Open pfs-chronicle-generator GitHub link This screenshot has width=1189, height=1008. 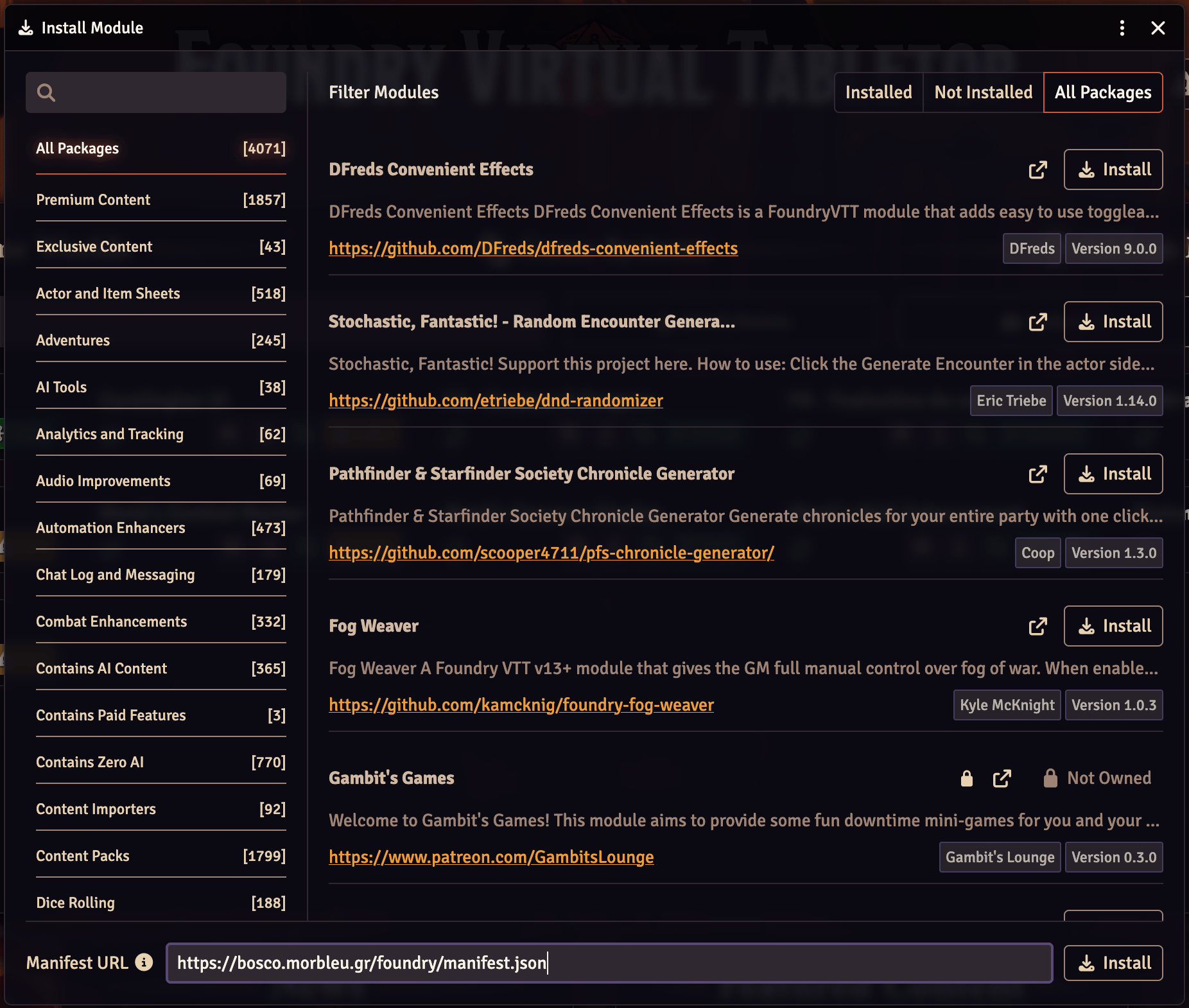click(551, 553)
